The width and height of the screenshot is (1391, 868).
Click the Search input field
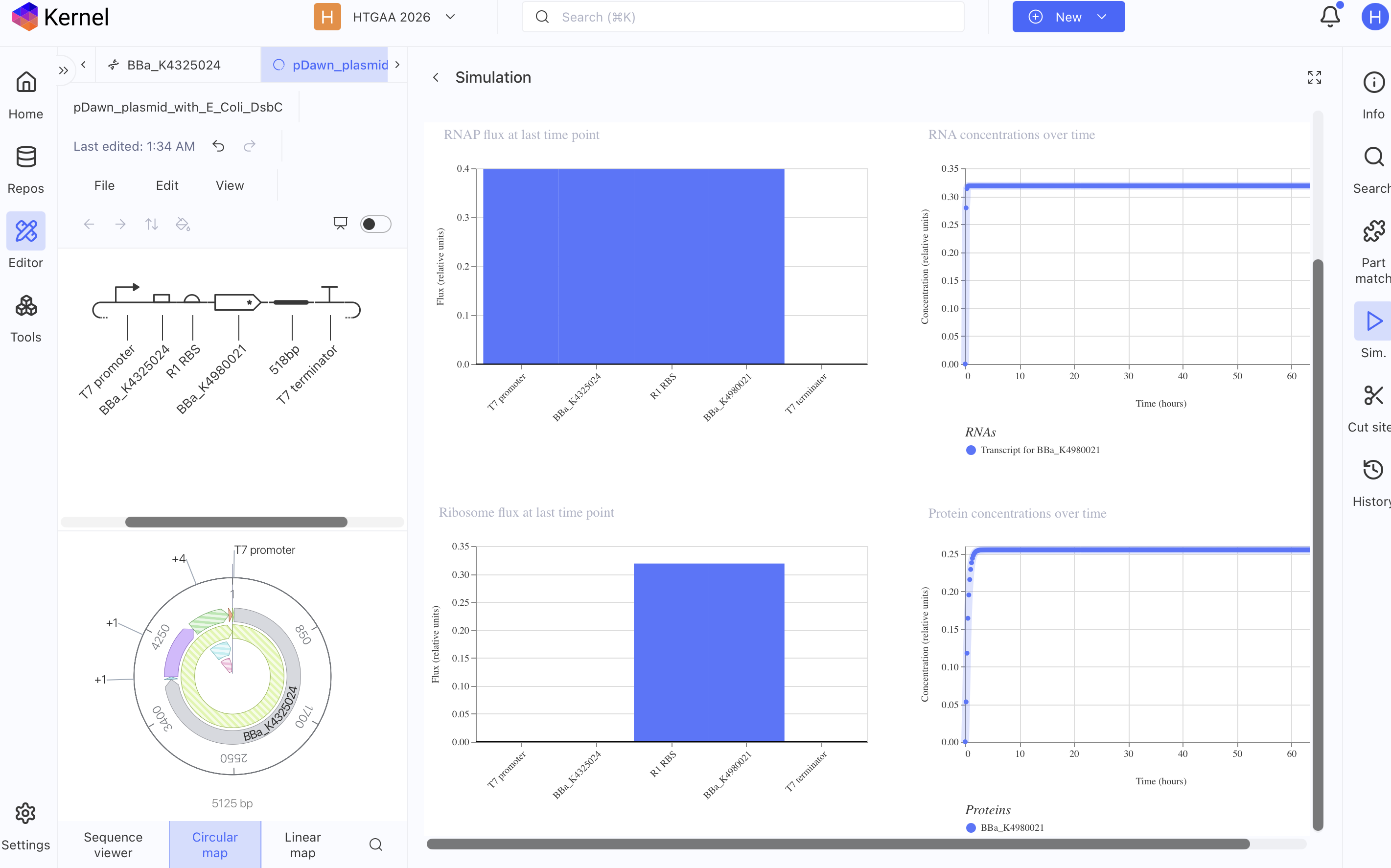click(x=742, y=17)
